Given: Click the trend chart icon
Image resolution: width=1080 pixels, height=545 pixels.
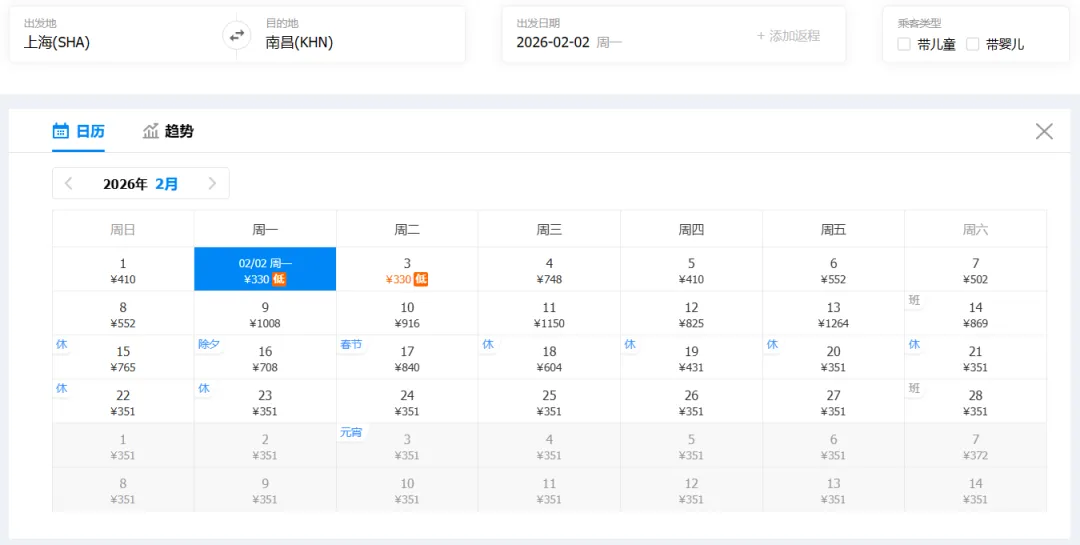Looking at the screenshot, I should click(x=151, y=131).
